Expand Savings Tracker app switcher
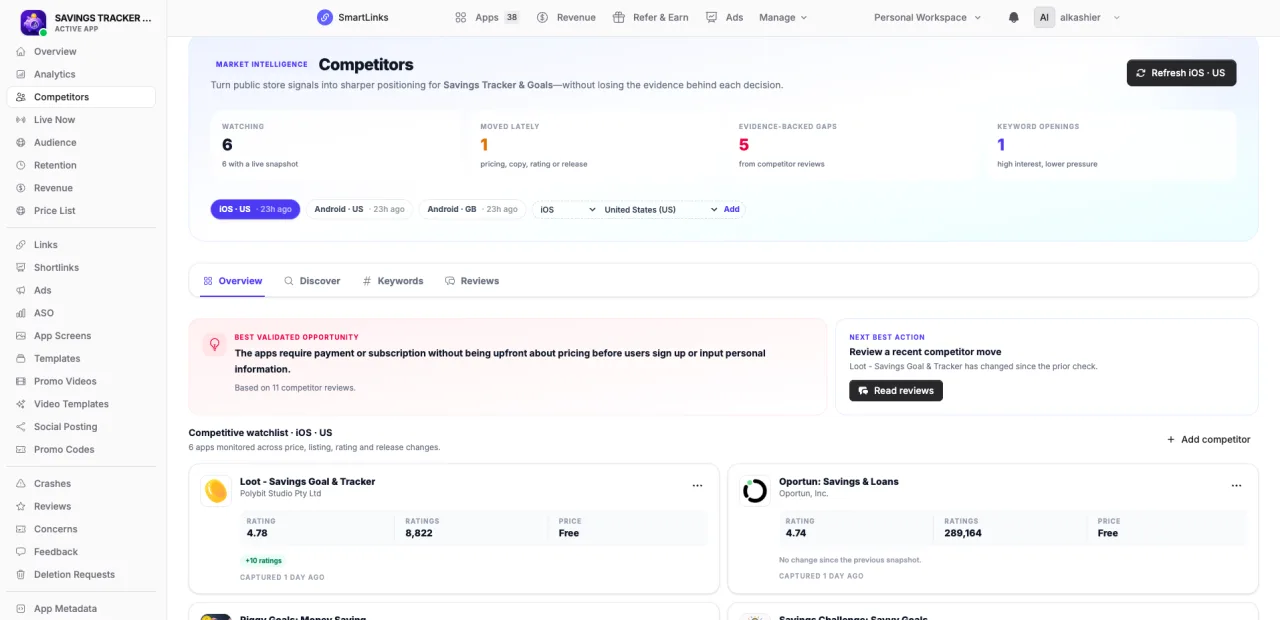This screenshot has width=1280, height=620. point(88,22)
